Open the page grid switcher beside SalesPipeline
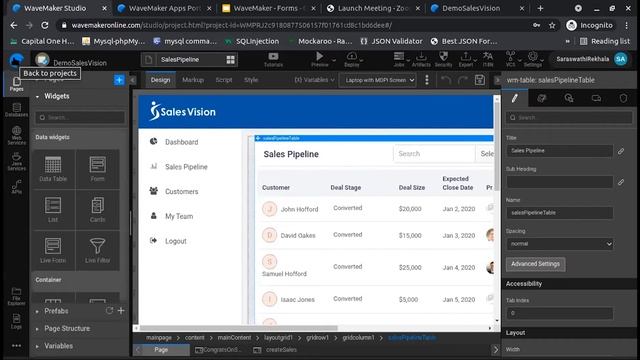 (231, 60)
